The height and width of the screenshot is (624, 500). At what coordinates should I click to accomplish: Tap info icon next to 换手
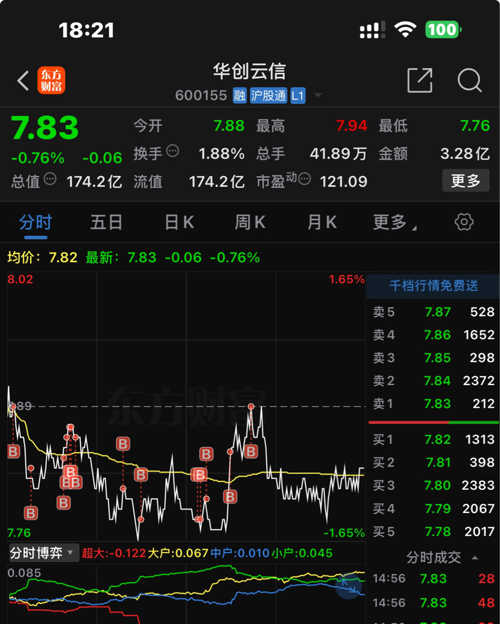pyautogui.click(x=172, y=151)
